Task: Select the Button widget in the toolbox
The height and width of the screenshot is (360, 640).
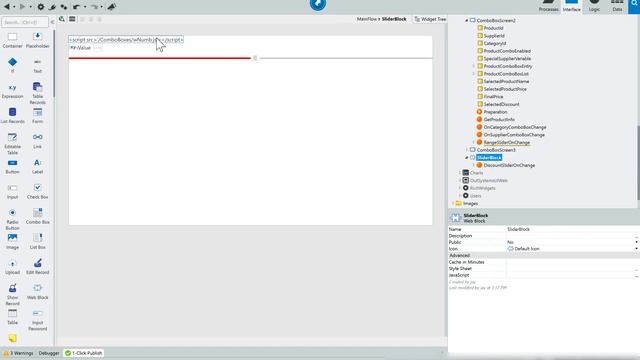Action: click(12, 166)
